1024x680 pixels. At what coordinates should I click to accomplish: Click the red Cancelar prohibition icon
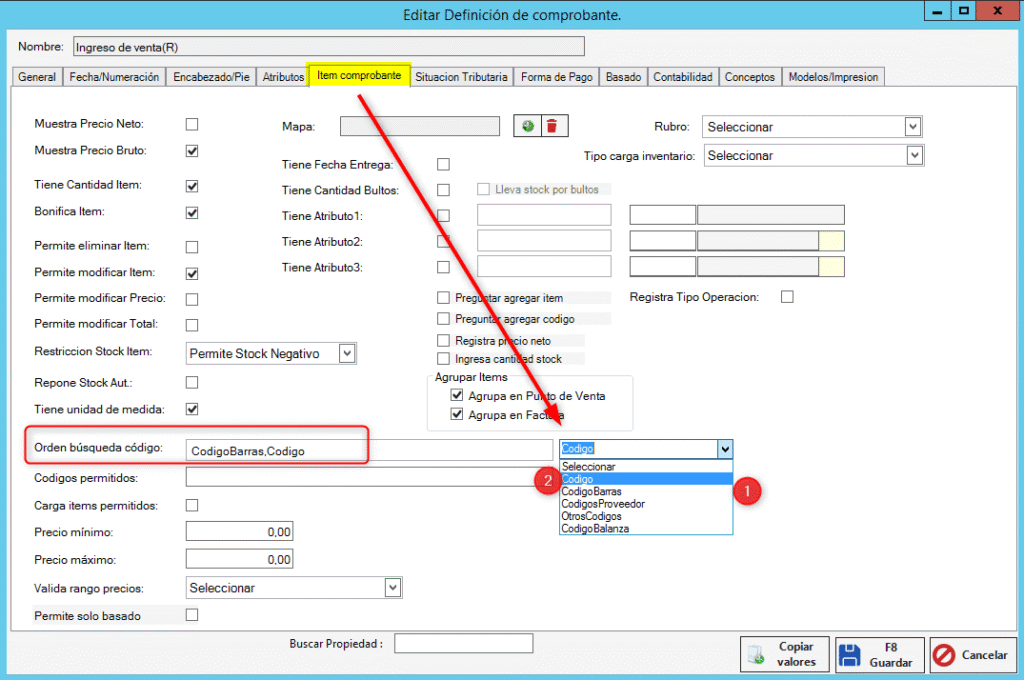point(944,656)
